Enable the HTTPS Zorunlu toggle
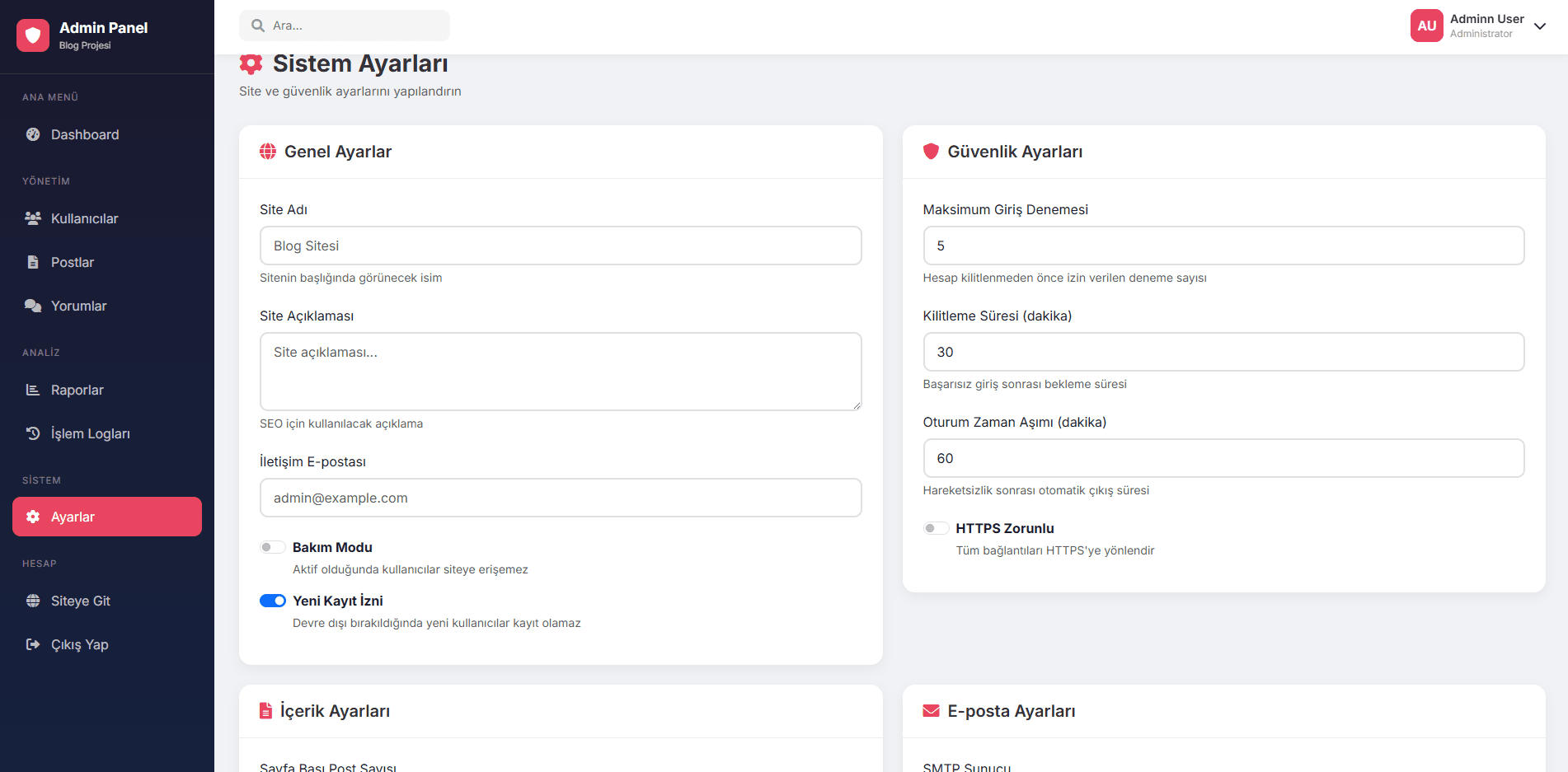The image size is (1568, 772). click(936, 527)
